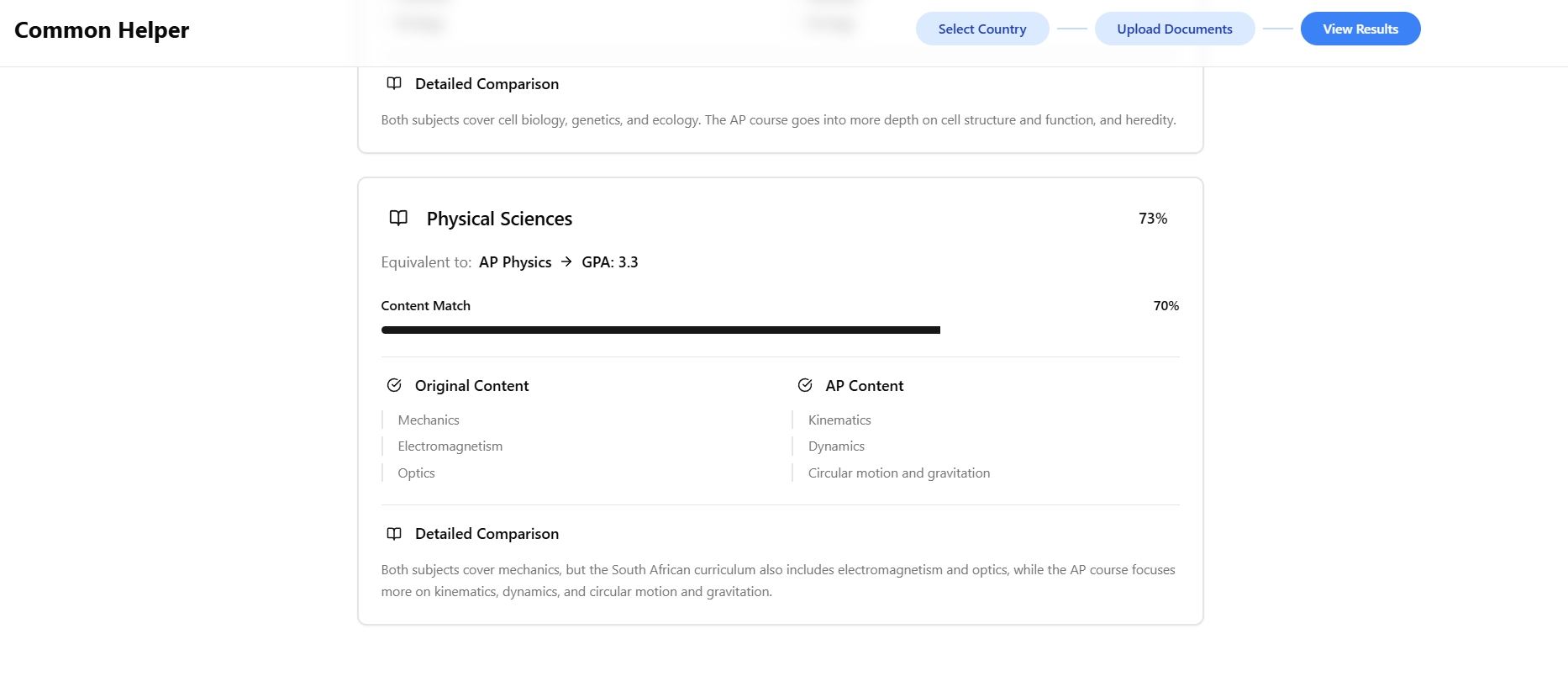The height and width of the screenshot is (676, 1568).
Task: Click book icon of the biology Detailed Comparison
Action: (394, 84)
